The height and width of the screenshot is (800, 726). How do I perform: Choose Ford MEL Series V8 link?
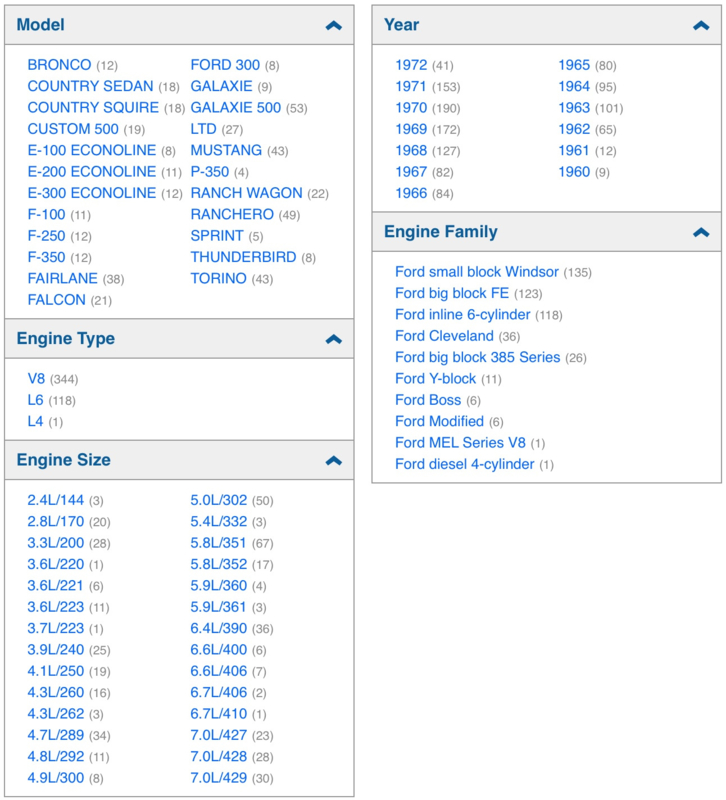[461, 443]
